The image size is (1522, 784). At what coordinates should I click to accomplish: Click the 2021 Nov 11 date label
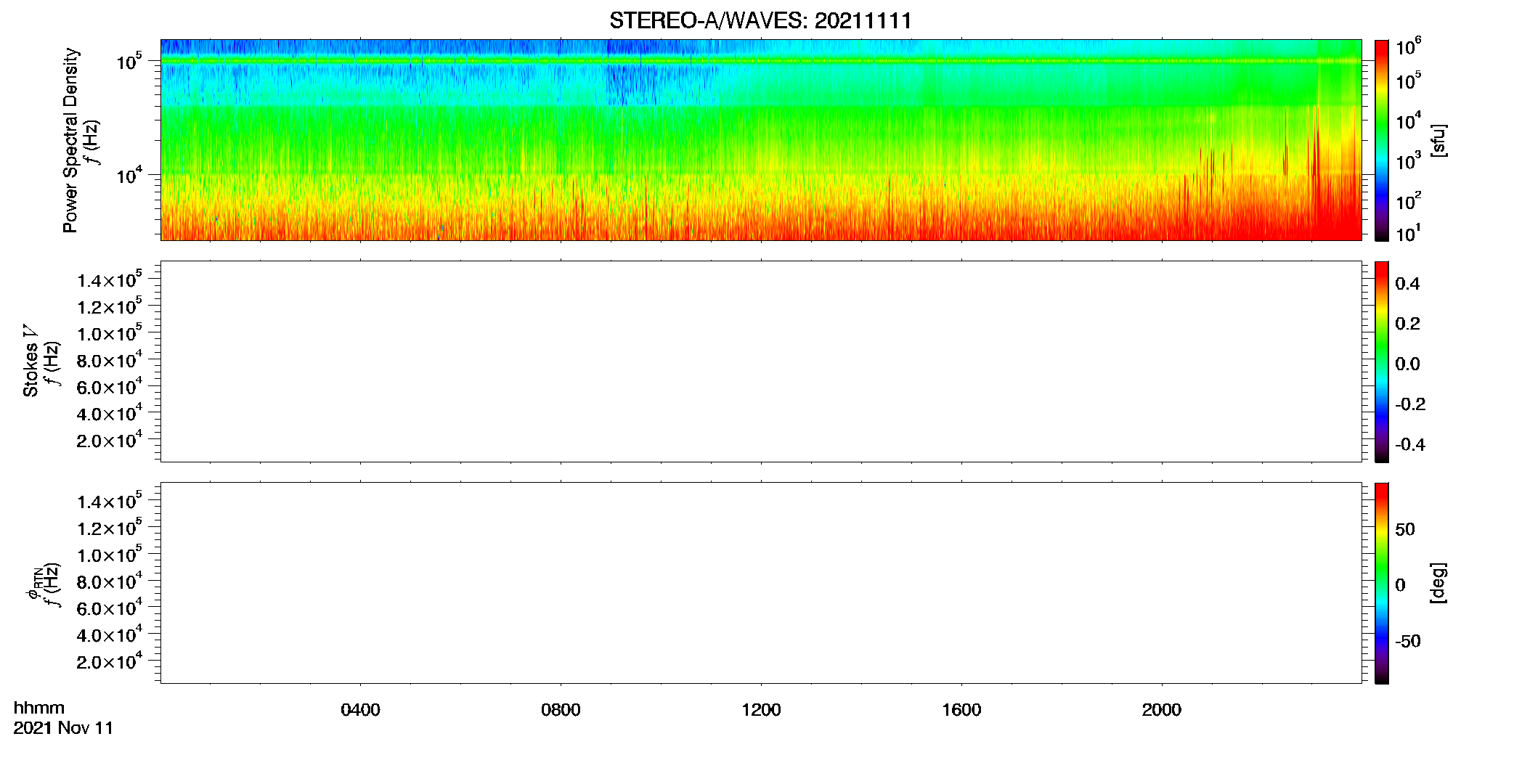pos(63,728)
